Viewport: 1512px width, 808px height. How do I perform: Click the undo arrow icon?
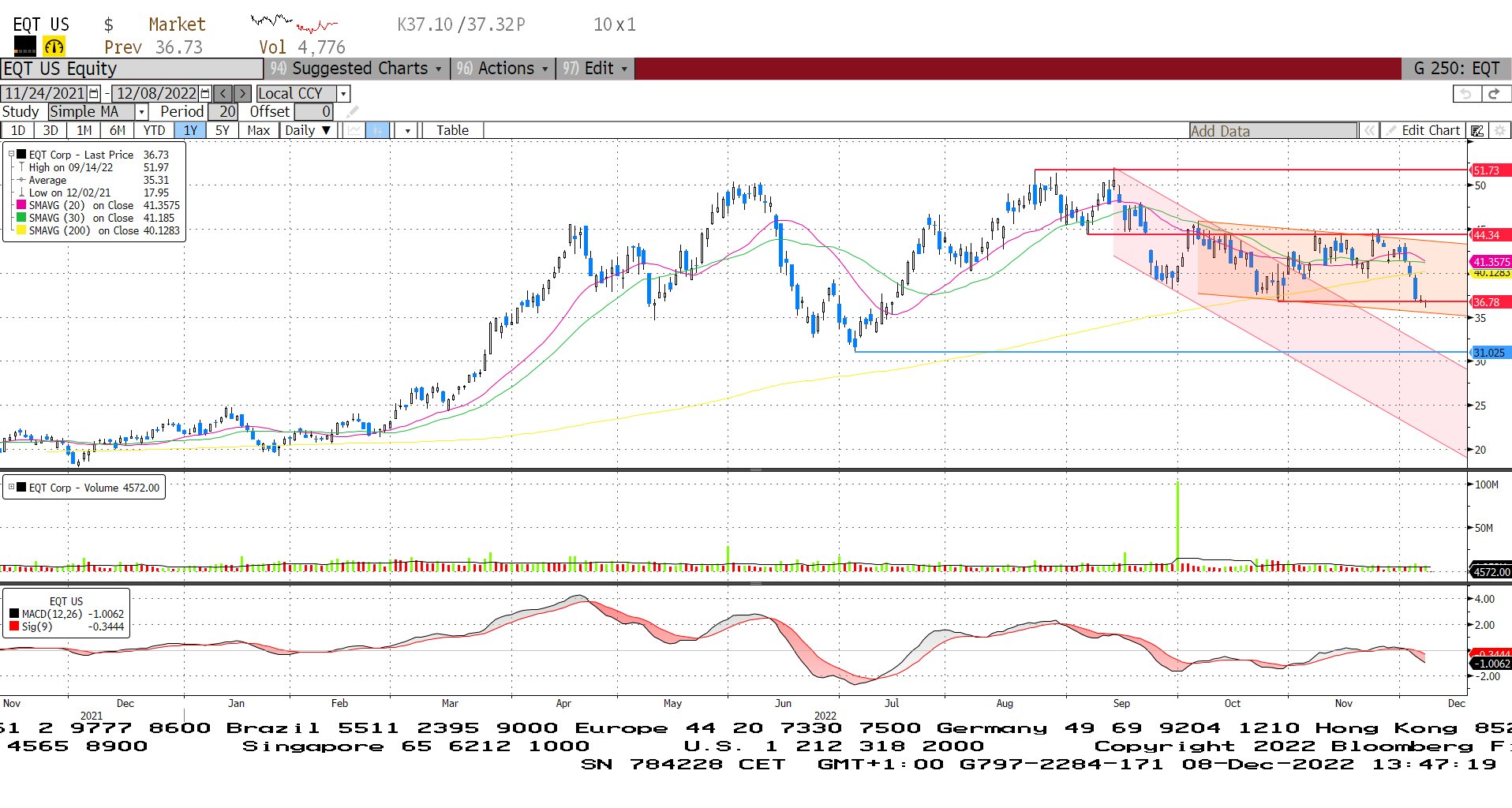[x=1466, y=93]
